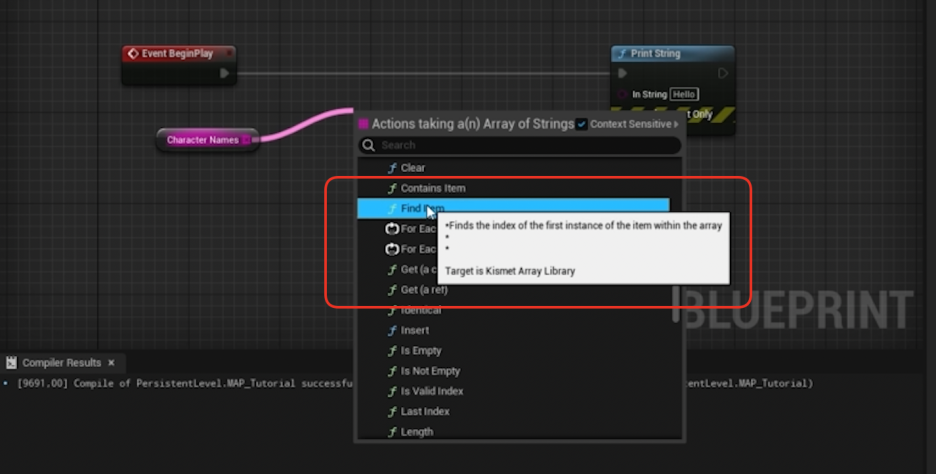The image size is (936, 474).
Task: Click the function icon beside Is Empty
Action: coord(392,350)
